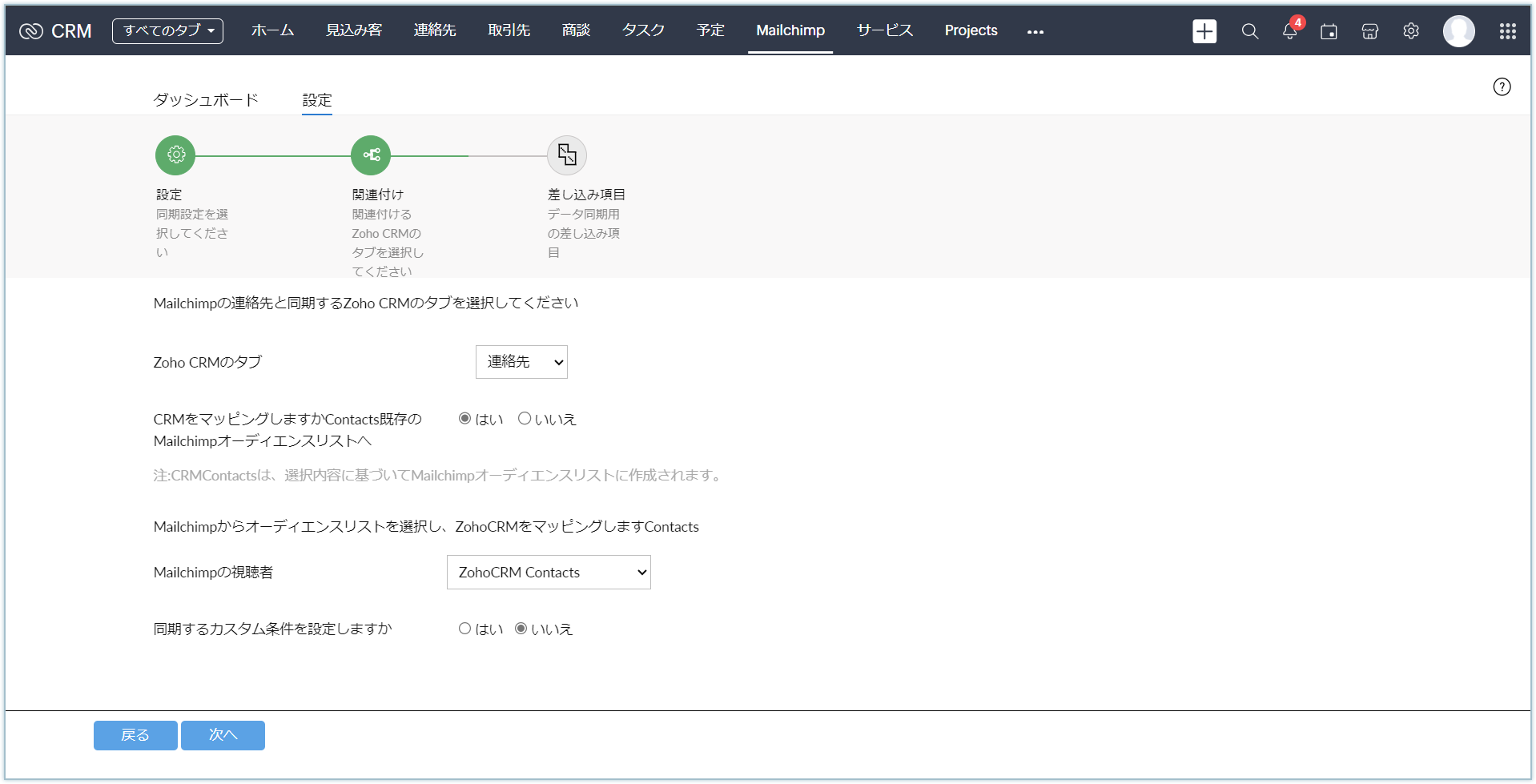
Task: Click the 差し込み項目 step icon
Action: pos(567,155)
